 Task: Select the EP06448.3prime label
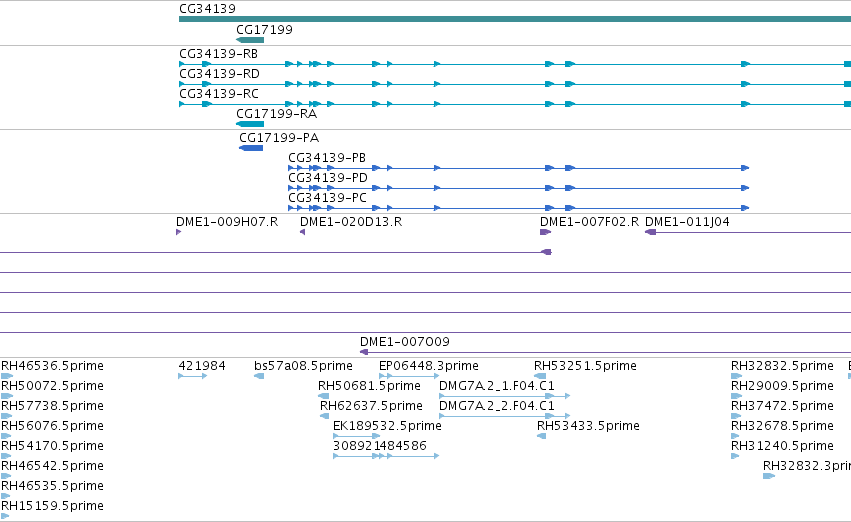(x=429, y=366)
